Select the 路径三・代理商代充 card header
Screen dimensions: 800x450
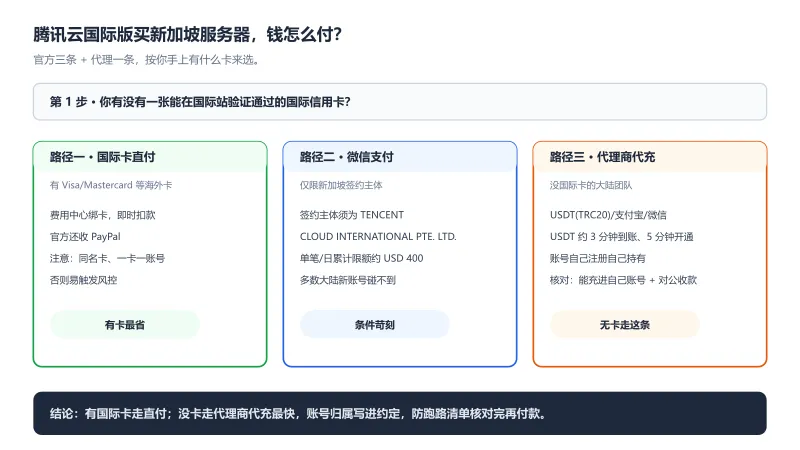(x=650, y=157)
